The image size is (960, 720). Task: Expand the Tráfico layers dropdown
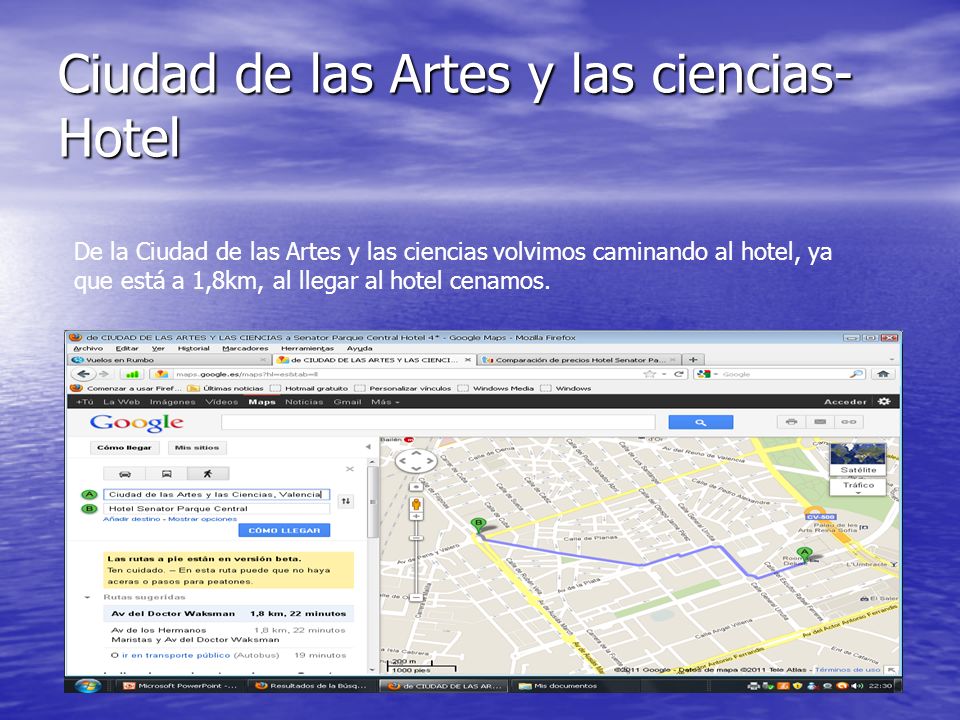[x=858, y=487]
